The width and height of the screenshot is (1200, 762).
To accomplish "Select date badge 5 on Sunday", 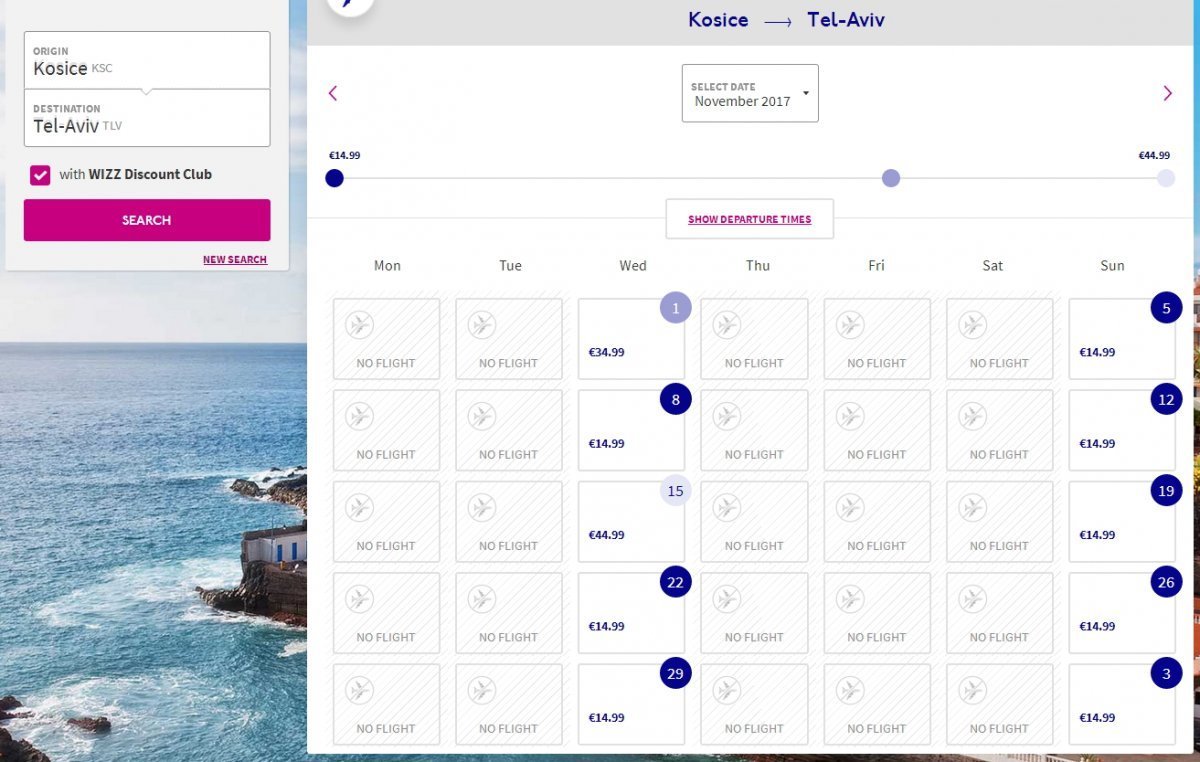I will (1165, 308).
